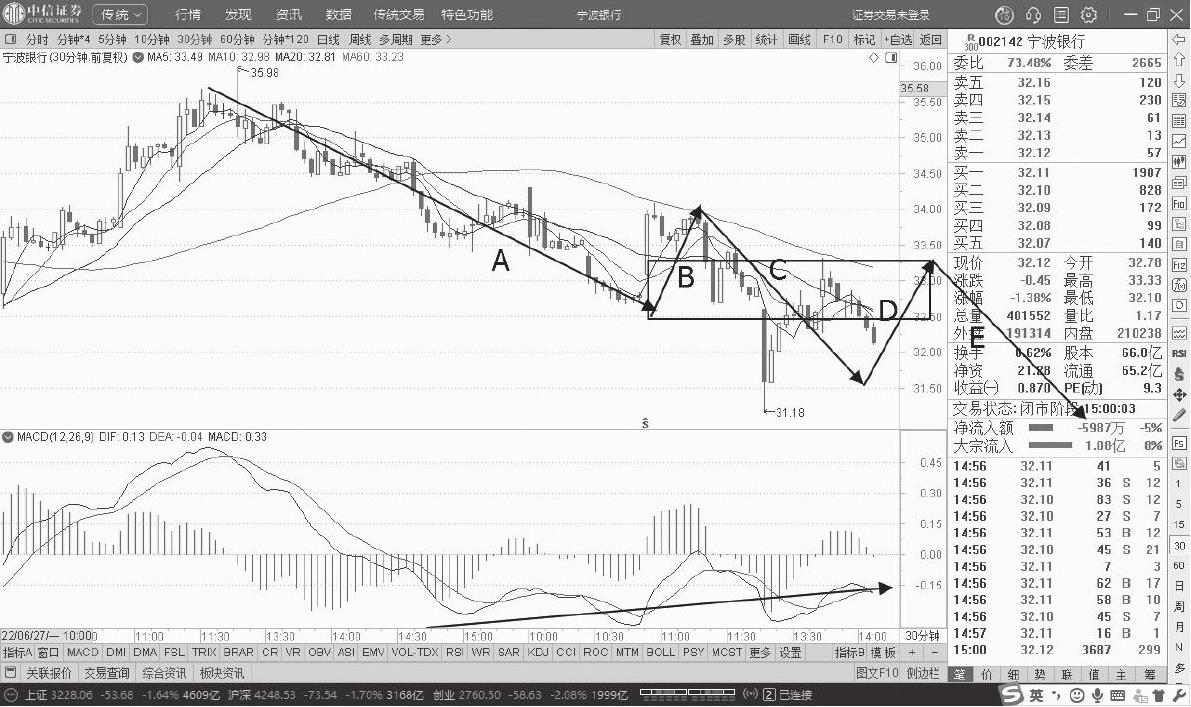Open the 发现 menu
Screen dimensions: 1191x707
coord(238,14)
